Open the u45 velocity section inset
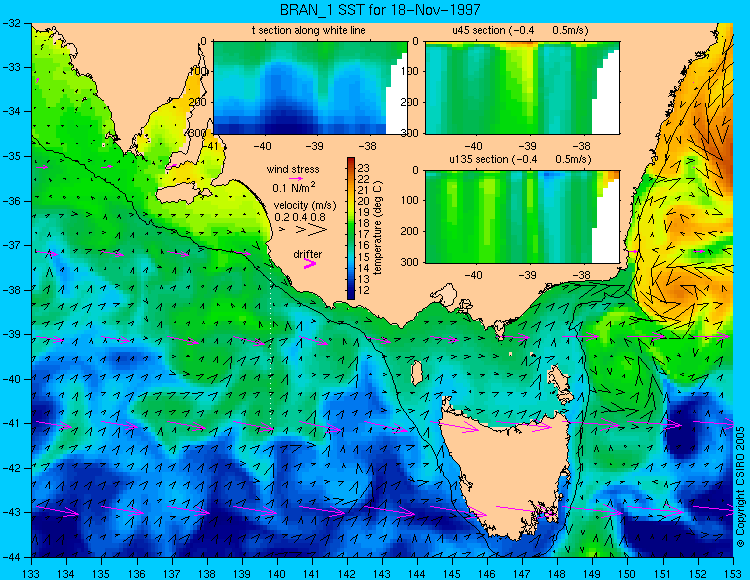The image size is (750, 580). tap(522, 88)
